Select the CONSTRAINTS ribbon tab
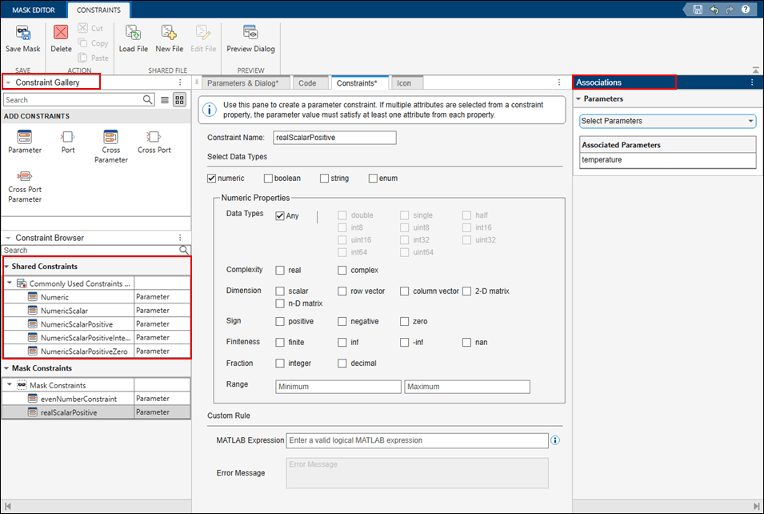The image size is (764, 514). (98, 10)
